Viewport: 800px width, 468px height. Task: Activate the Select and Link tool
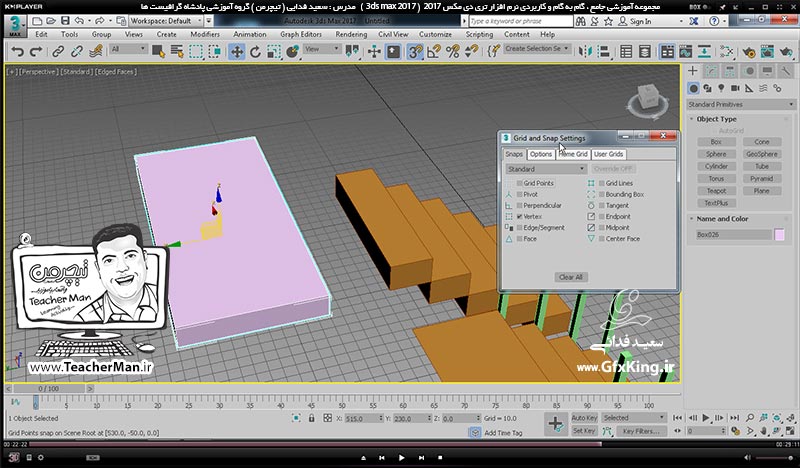click(58, 52)
